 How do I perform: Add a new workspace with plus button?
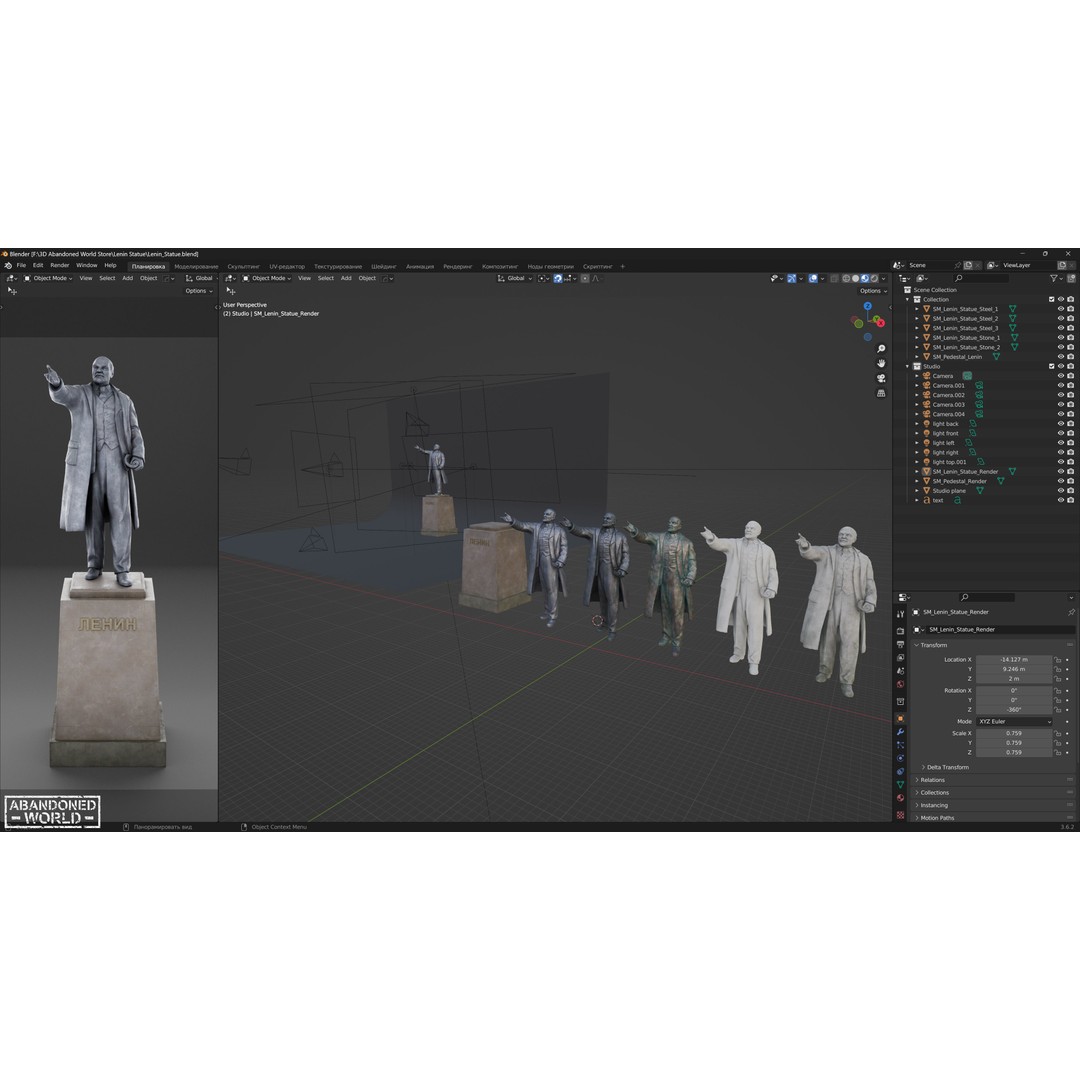(x=623, y=267)
